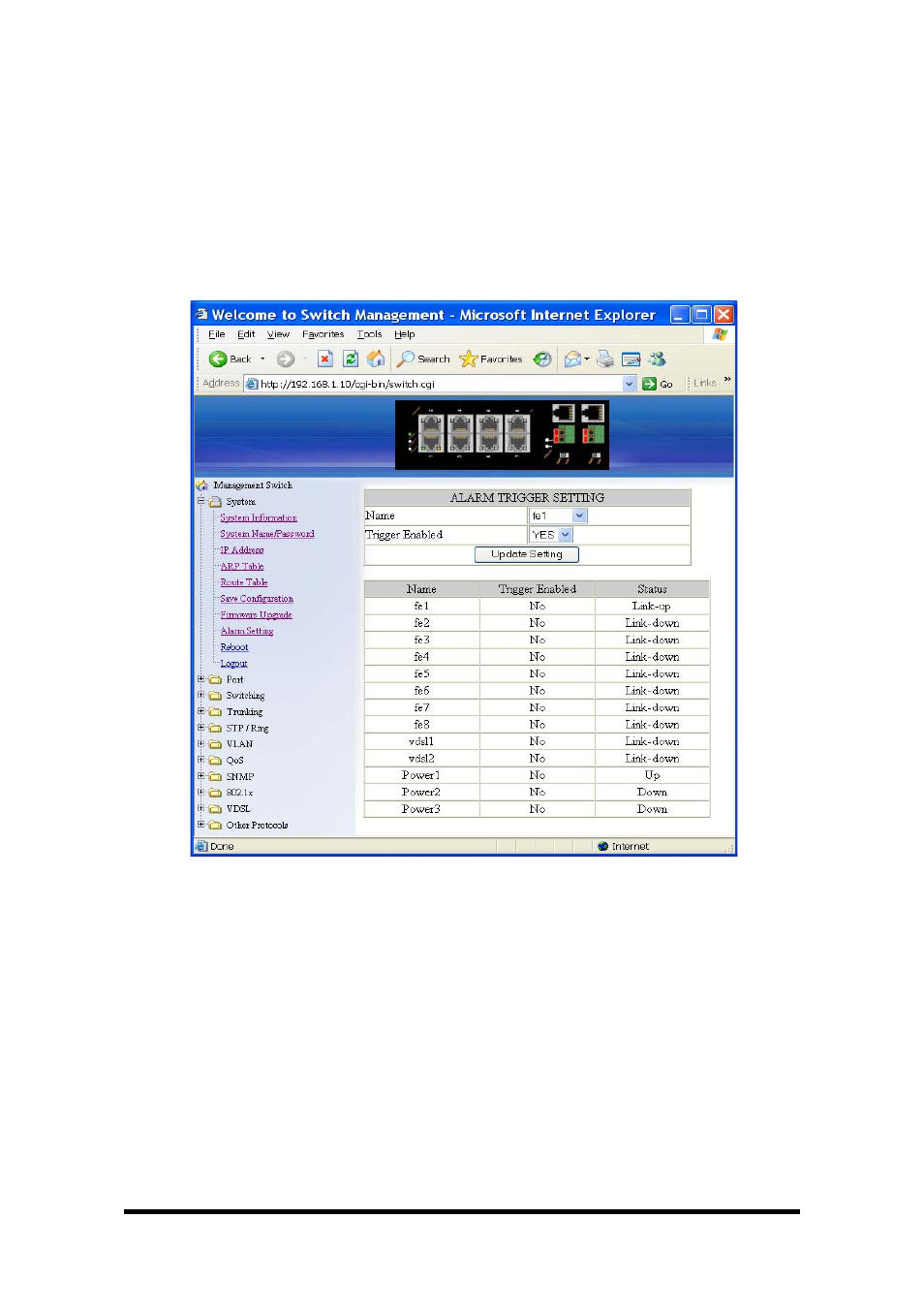Open the Trigger Enabled YES dropdown
This screenshot has height=1312, width=924.
[551, 535]
